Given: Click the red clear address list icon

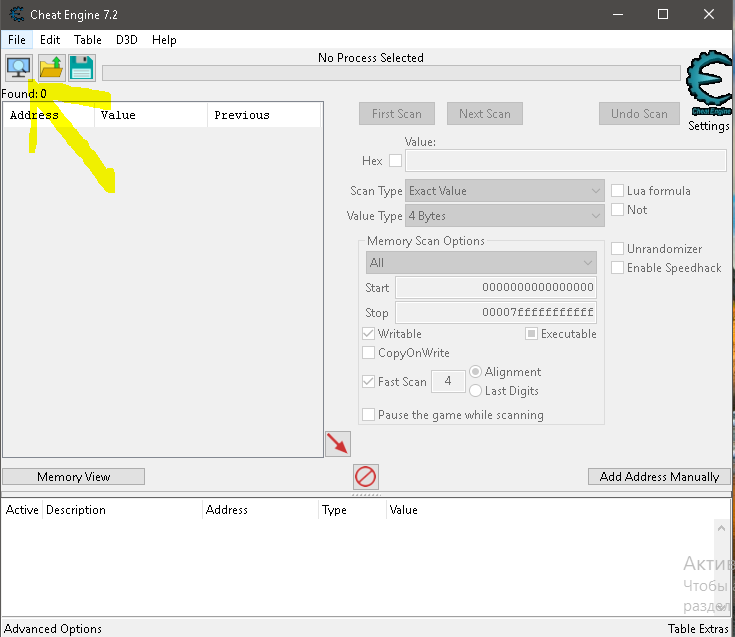Looking at the screenshot, I should (x=366, y=477).
